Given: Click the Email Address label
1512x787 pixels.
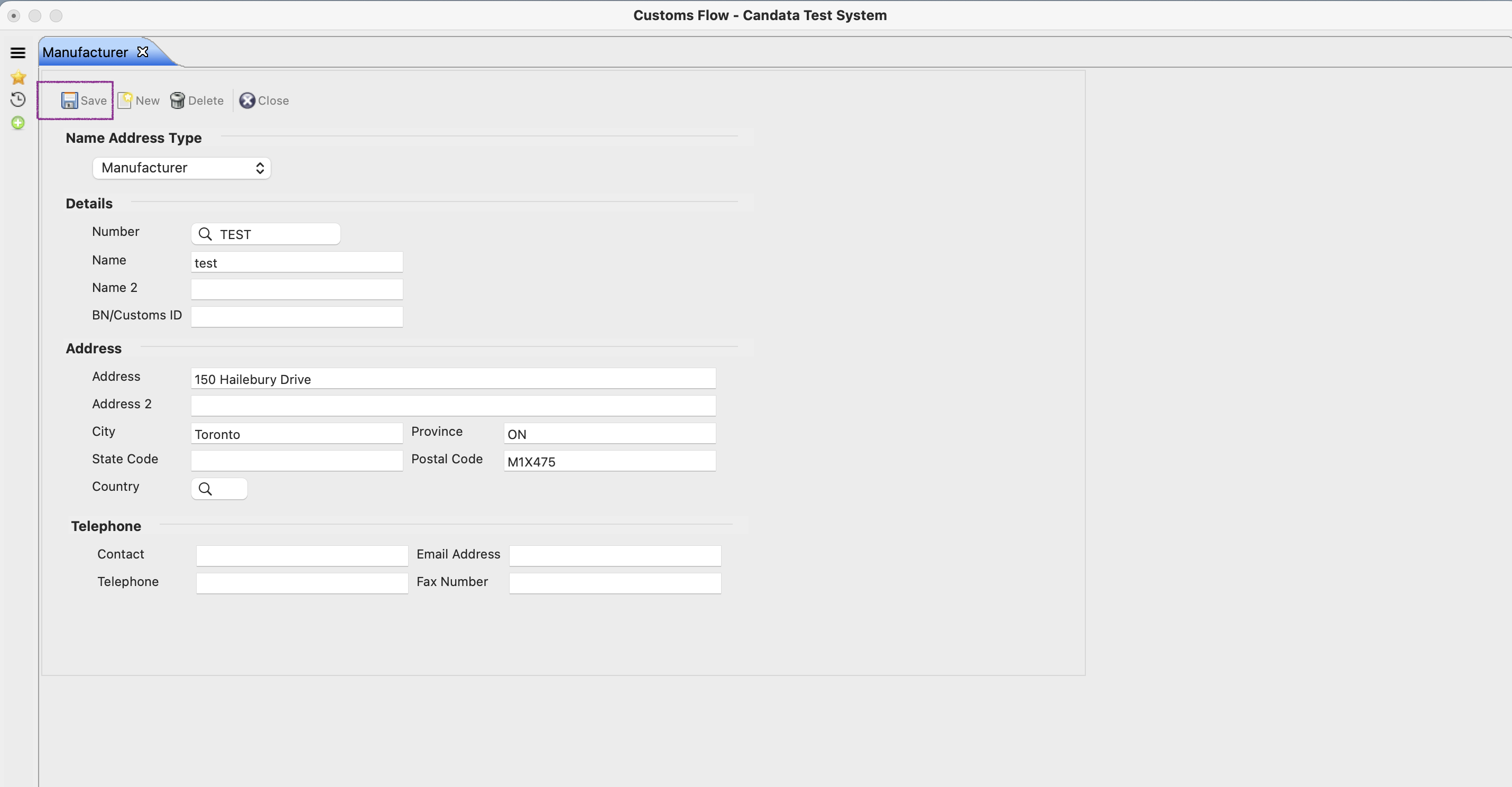Looking at the screenshot, I should coord(458,554).
